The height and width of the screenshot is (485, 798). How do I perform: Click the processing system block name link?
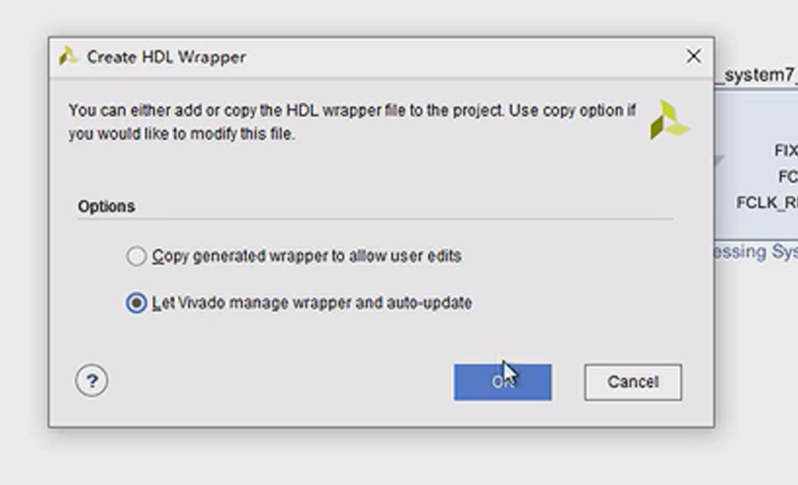[x=756, y=251]
